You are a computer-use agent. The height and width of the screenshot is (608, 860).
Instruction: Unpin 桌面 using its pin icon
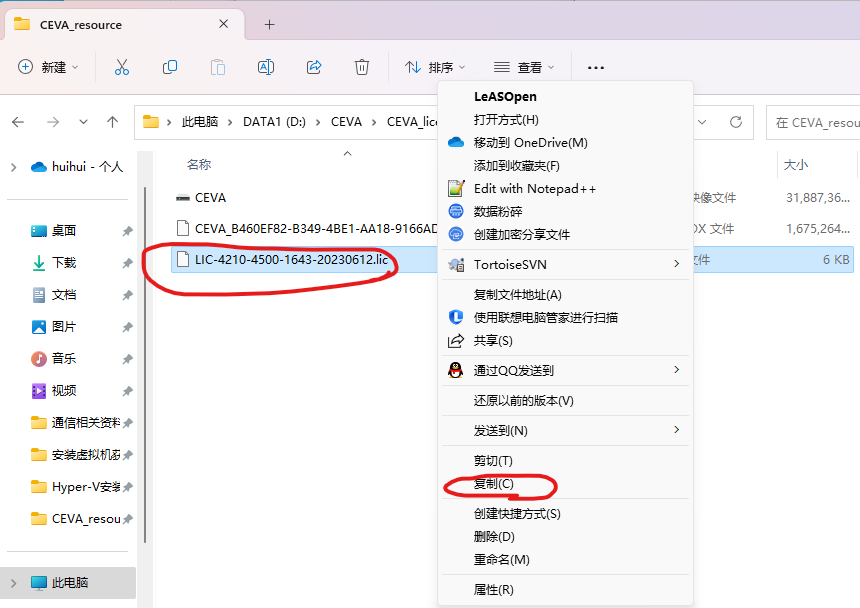(x=127, y=231)
